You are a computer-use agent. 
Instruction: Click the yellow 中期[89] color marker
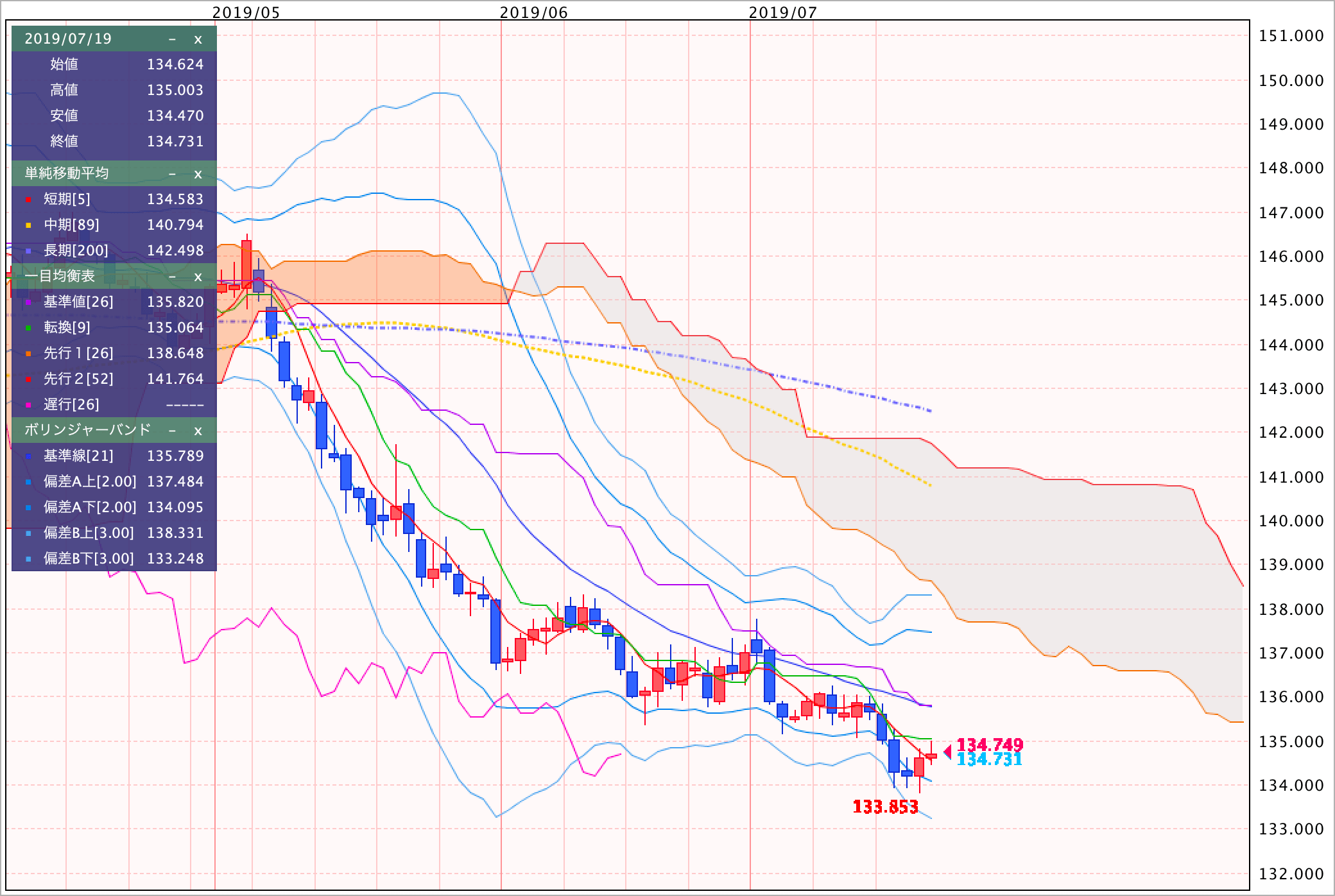coord(28,226)
